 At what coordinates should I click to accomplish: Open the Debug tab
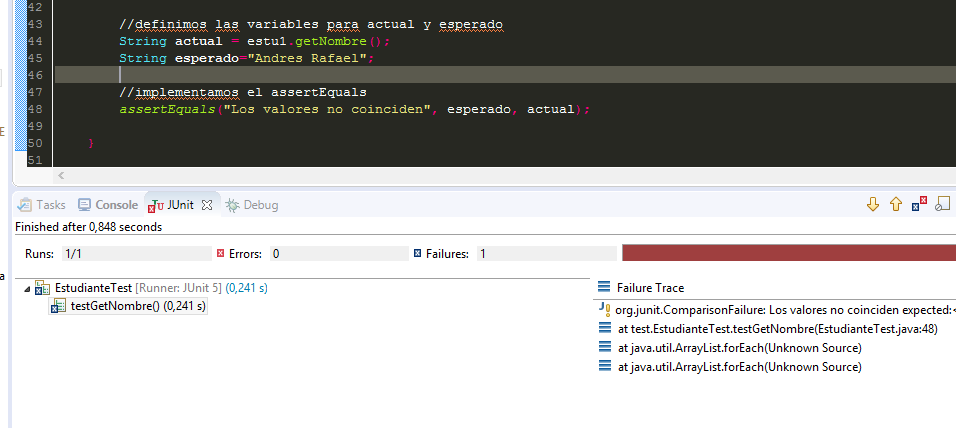[251, 205]
